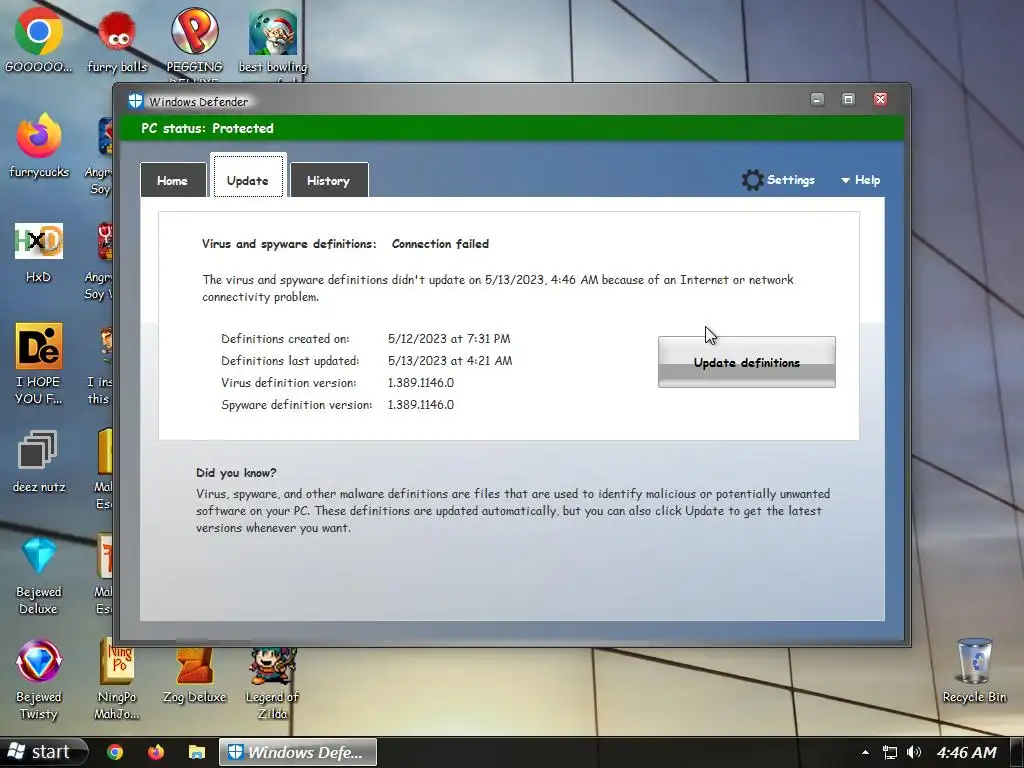This screenshot has height=768, width=1024.
Task: Click the 5/13/2023 at 4:21 AM value
Action: [450, 360]
